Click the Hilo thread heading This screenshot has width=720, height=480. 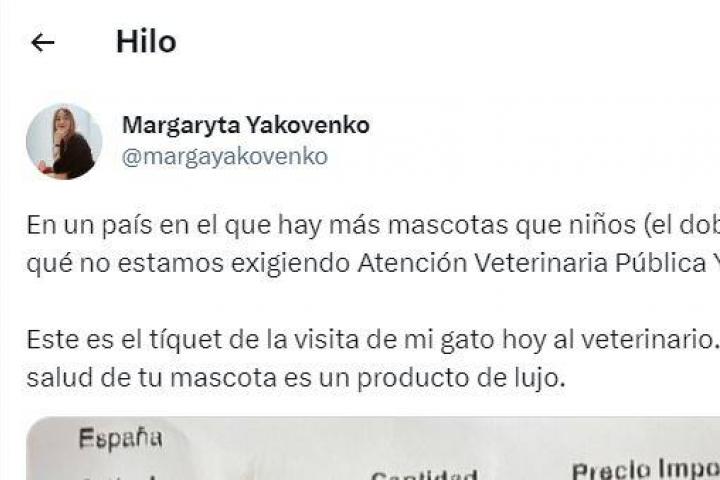point(146,42)
